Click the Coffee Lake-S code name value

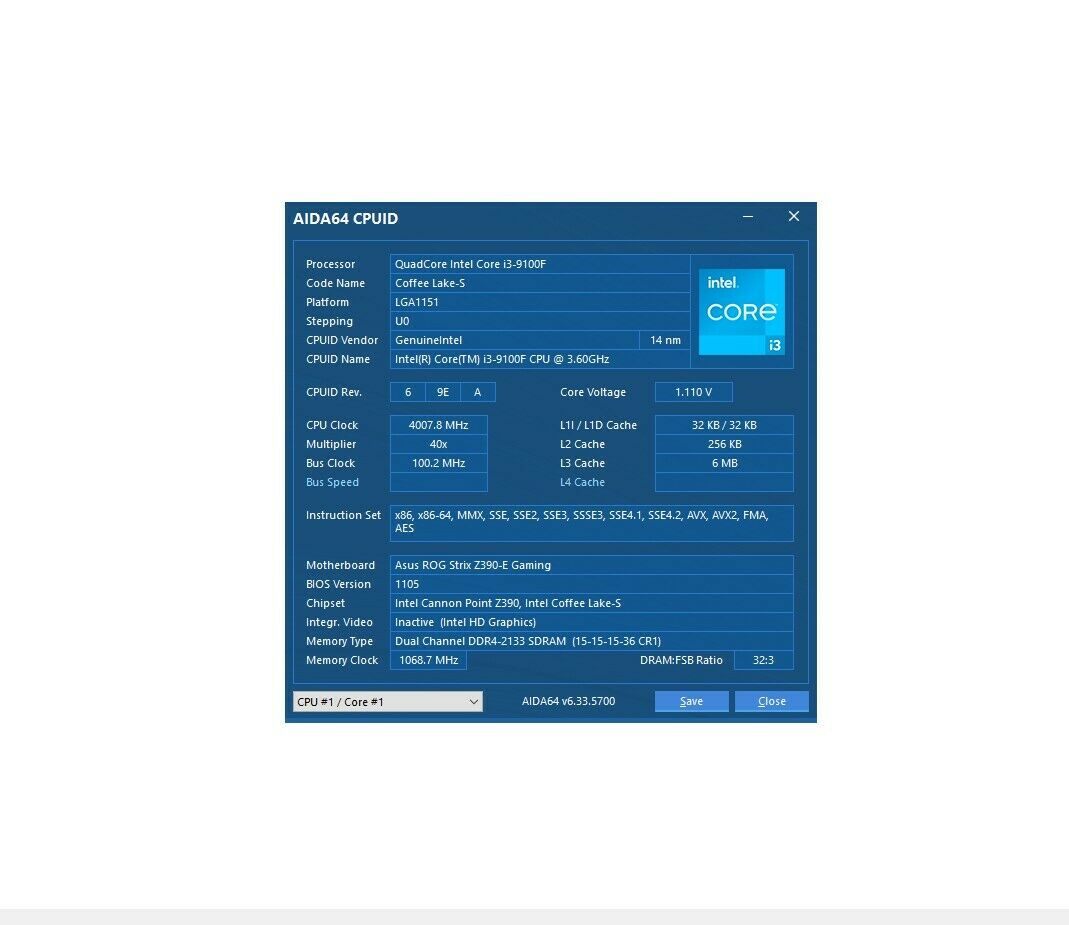[x=540, y=283]
